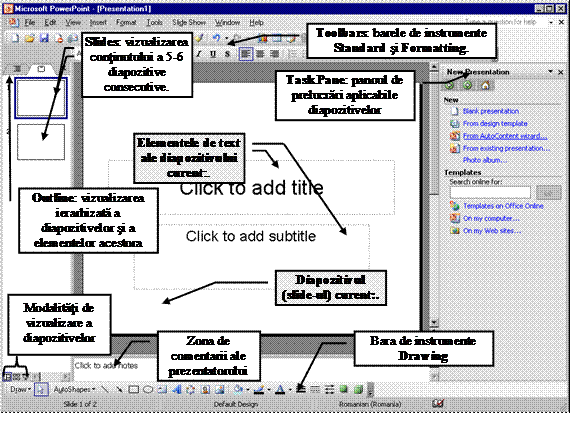The height and width of the screenshot is (426, 572).
Task: Click the Format Painter brush icon
Action: pos(199,38)
